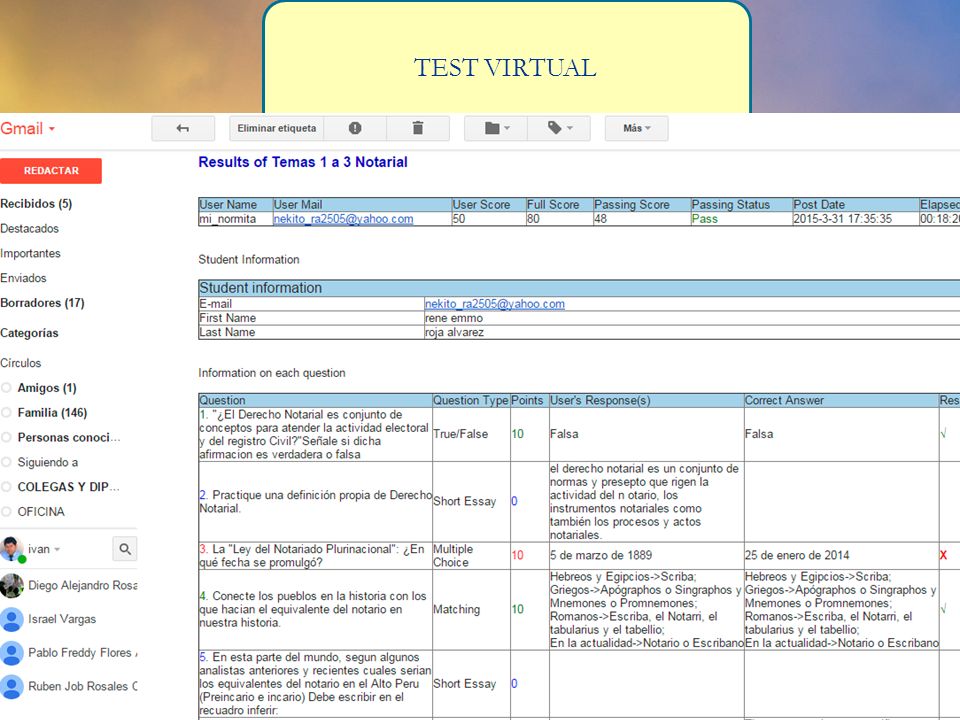Screen dimensions: 960x720
Task: Click the report spam exclamation icon
Action: tap(354, 128)
